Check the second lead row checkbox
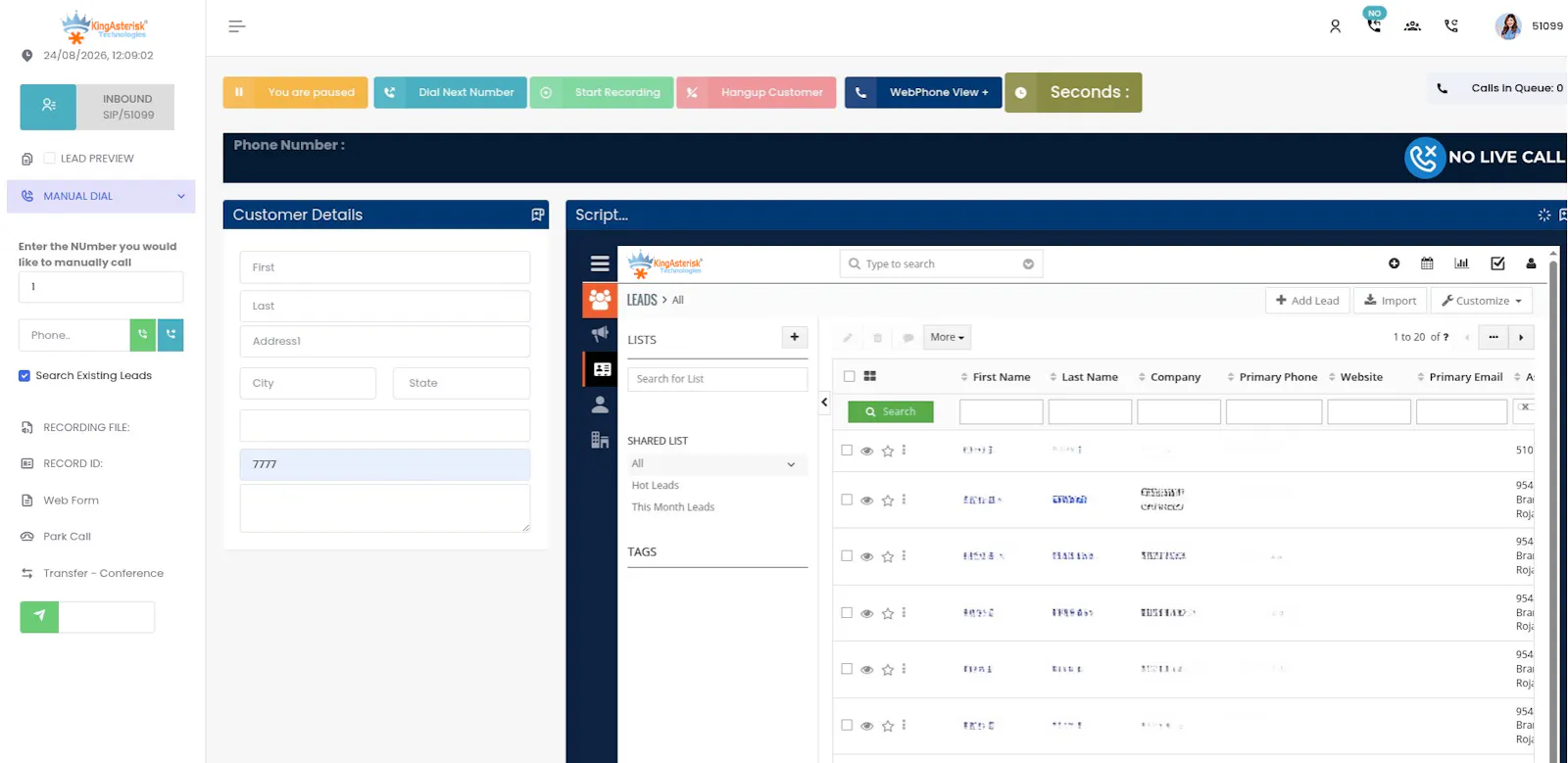Viewport: 1568px width, 763px height. click(847, 500)
